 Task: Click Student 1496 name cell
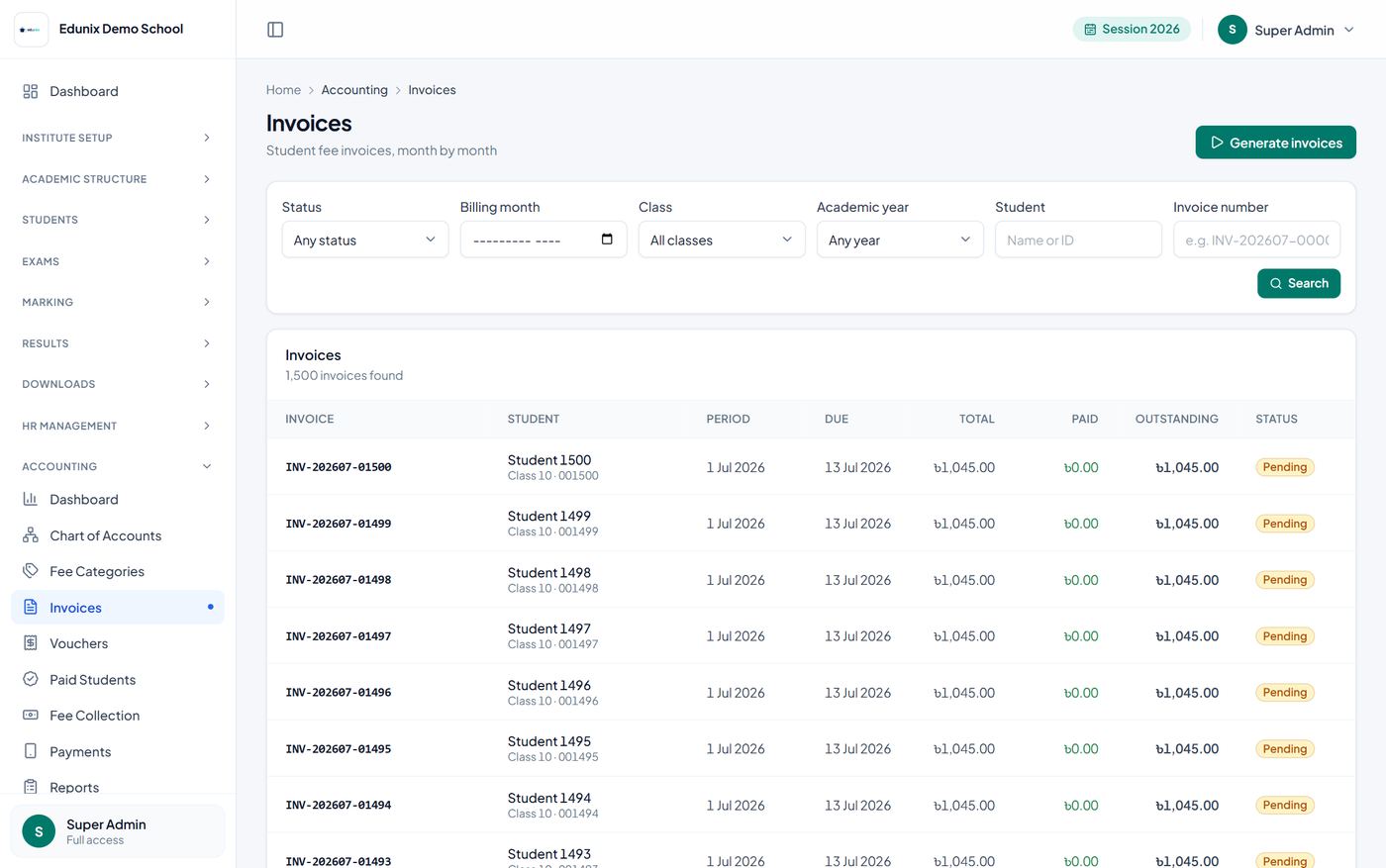(x=549, y=685)
